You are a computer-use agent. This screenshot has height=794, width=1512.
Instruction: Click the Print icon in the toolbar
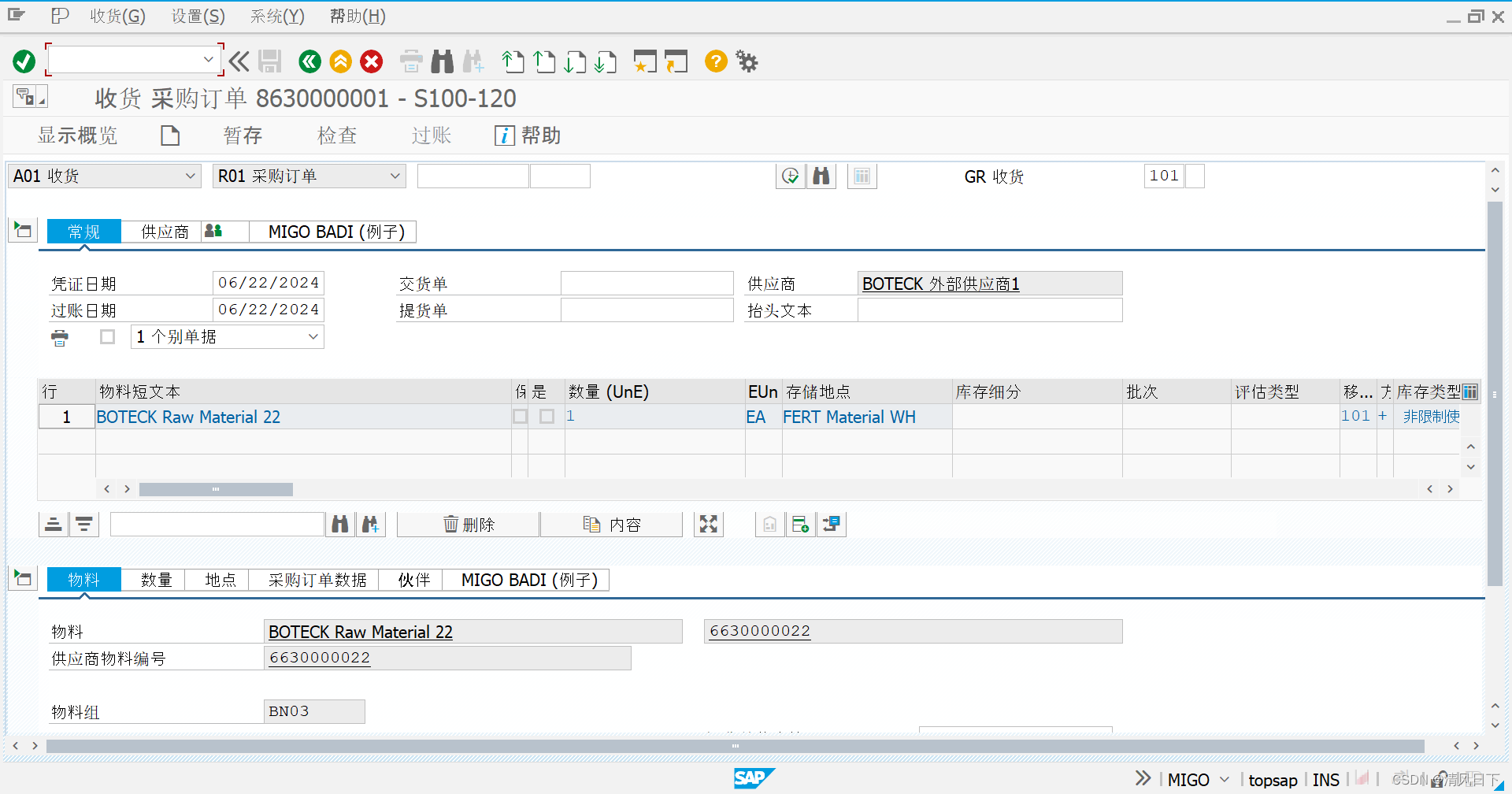(x=411, y=61)
